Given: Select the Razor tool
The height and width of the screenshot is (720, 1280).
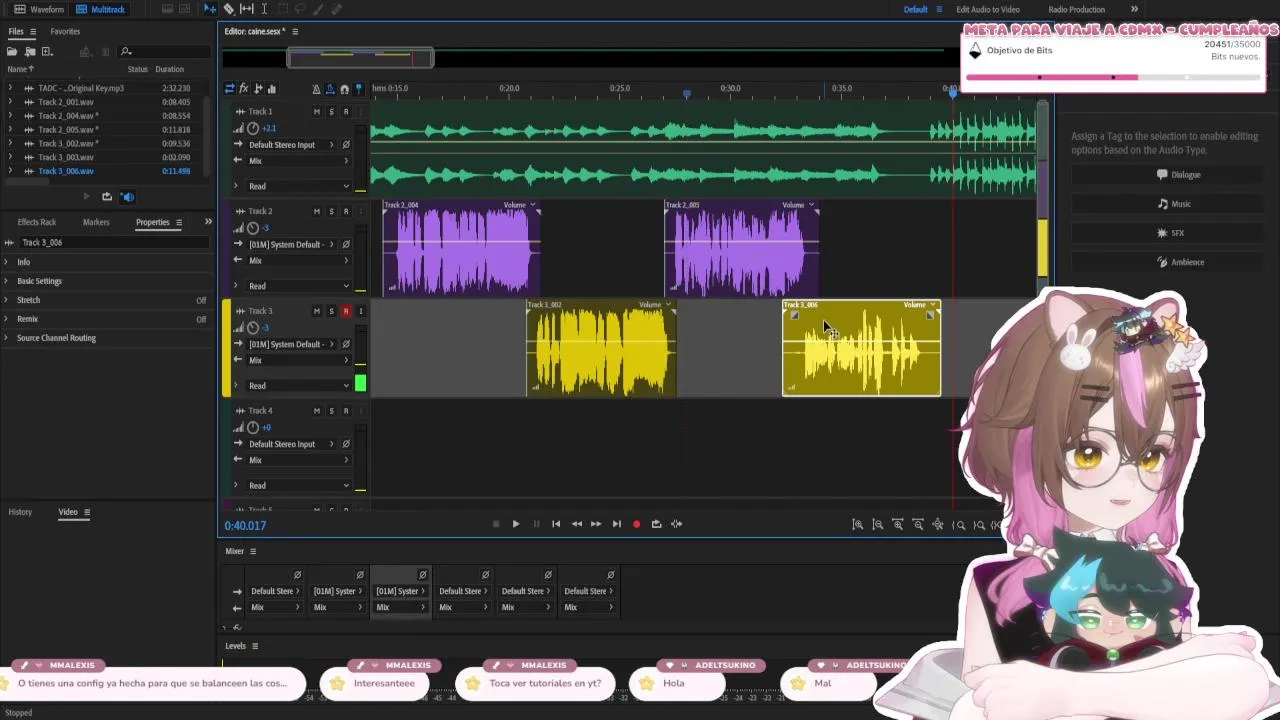Looking at the screenshot, I should (x=229, y=9).
